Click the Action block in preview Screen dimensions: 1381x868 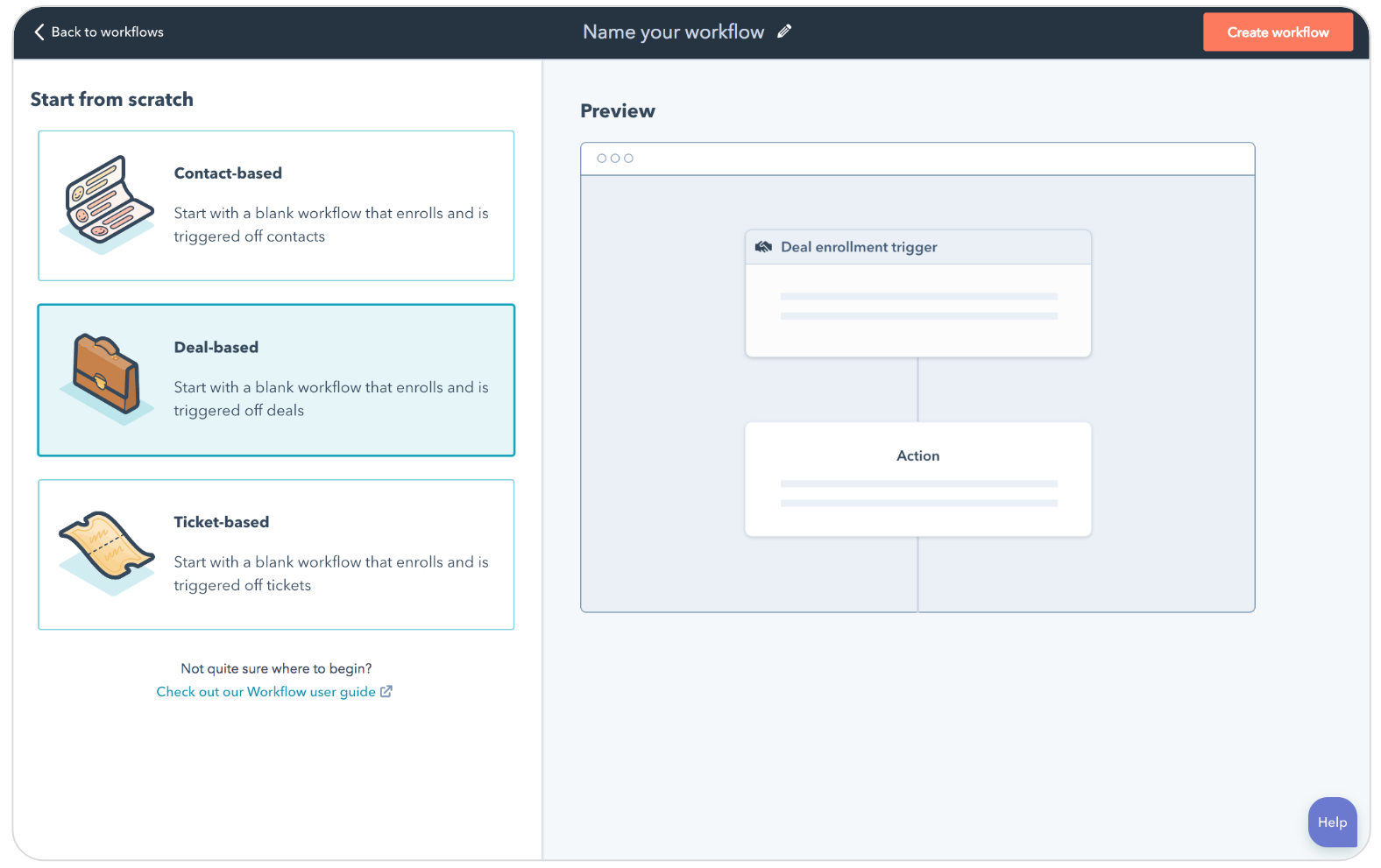click(x=917, y=478)
